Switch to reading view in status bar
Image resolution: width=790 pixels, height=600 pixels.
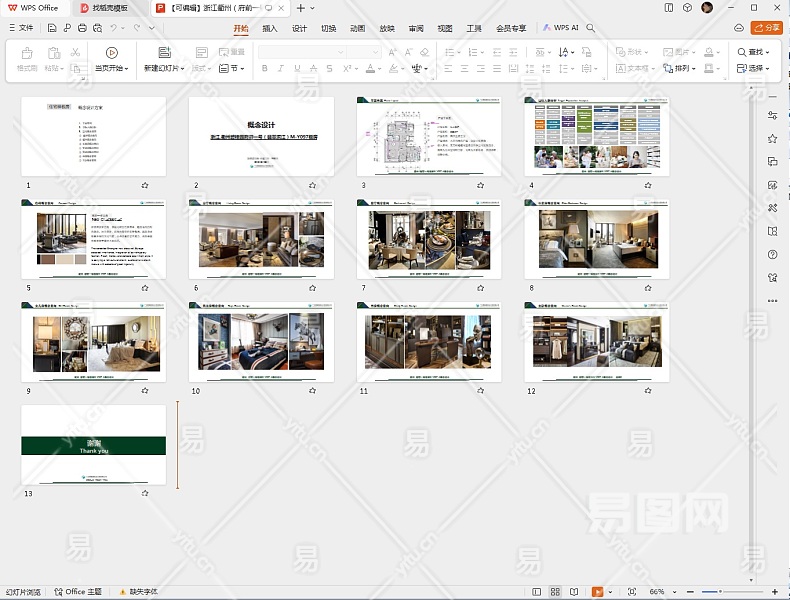[573, 592]
